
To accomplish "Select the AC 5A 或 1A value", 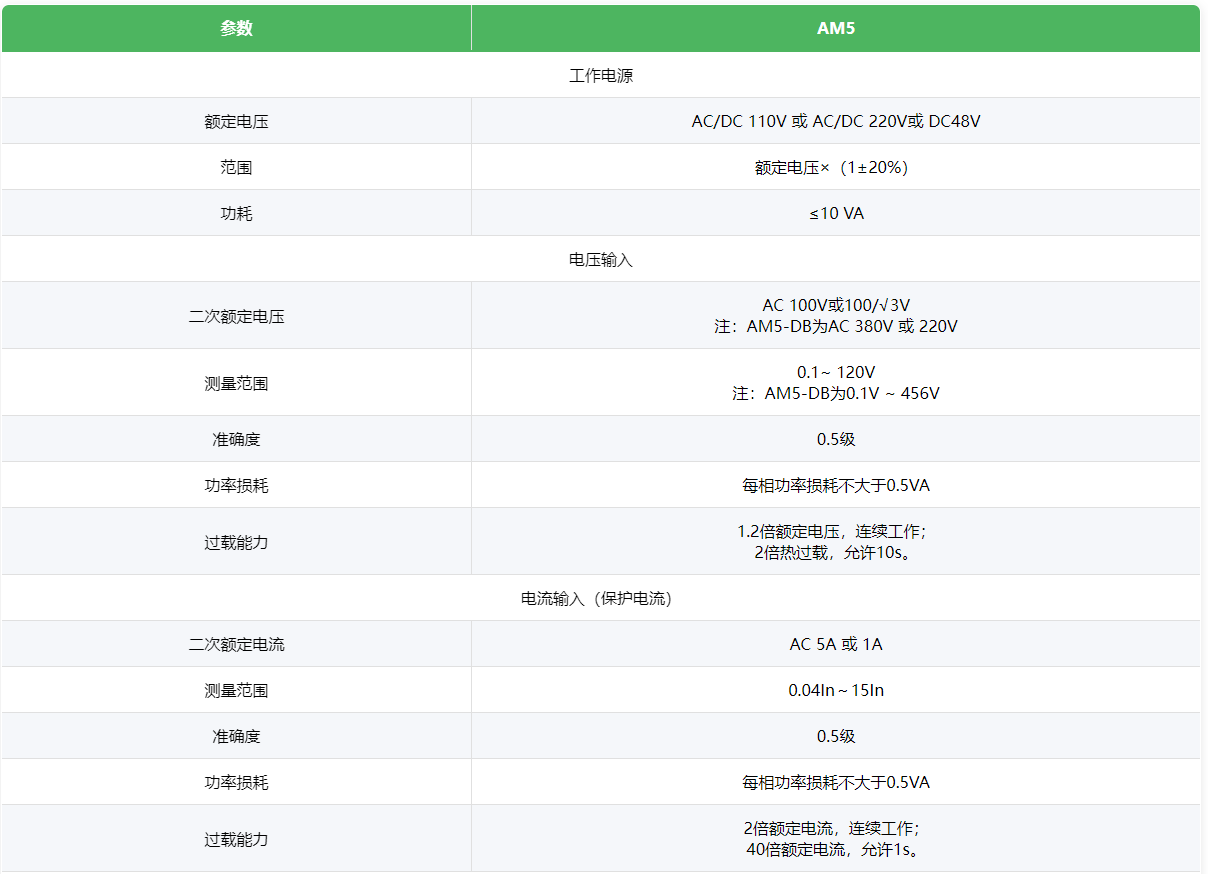I will (835, 644).
